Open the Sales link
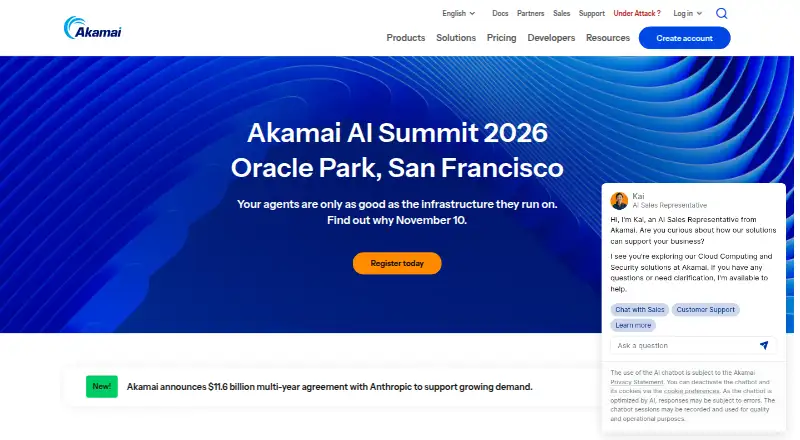Viewport: 800px width, 440px height. pos(561,13)
